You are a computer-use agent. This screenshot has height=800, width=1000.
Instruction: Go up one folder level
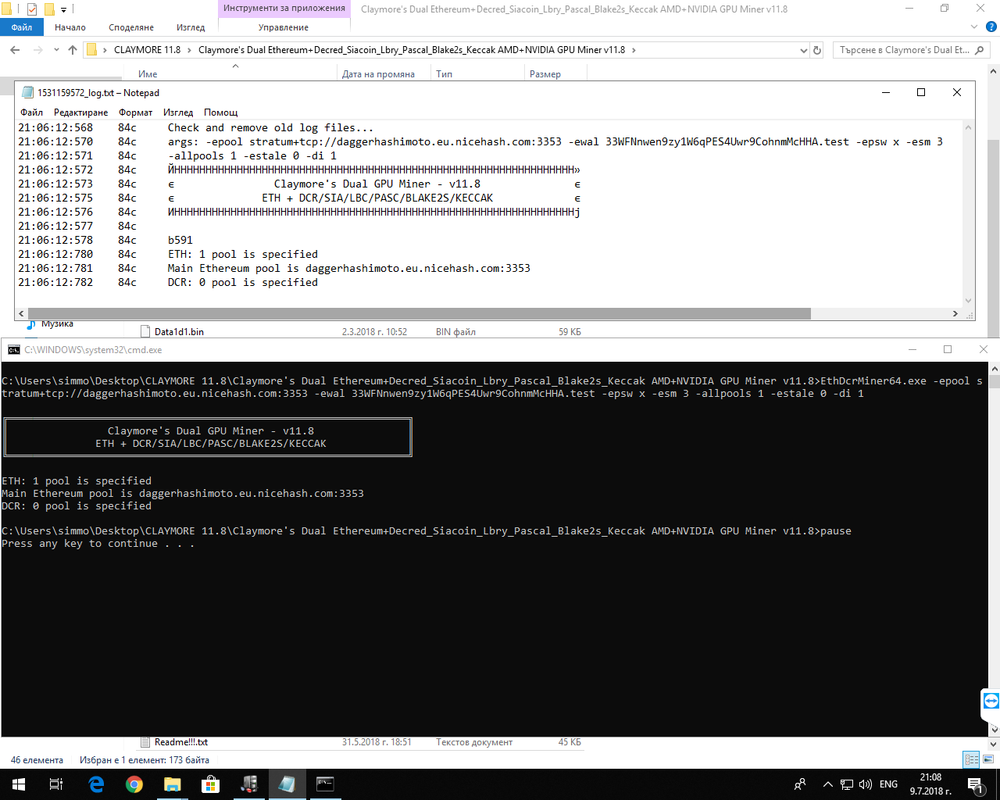coord(72,50)
